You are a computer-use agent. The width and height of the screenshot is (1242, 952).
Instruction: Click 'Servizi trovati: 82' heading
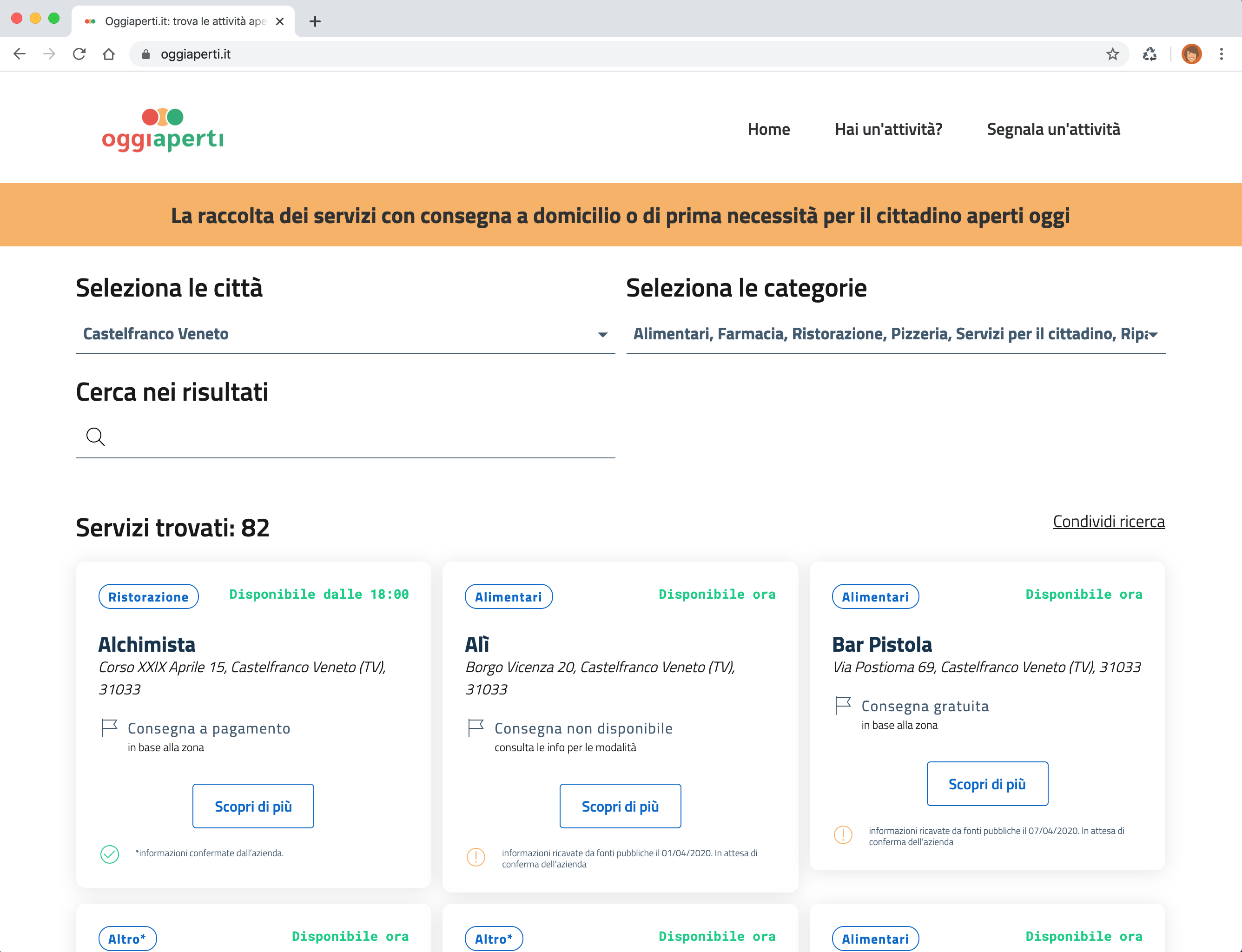click(x=173, y=528)
